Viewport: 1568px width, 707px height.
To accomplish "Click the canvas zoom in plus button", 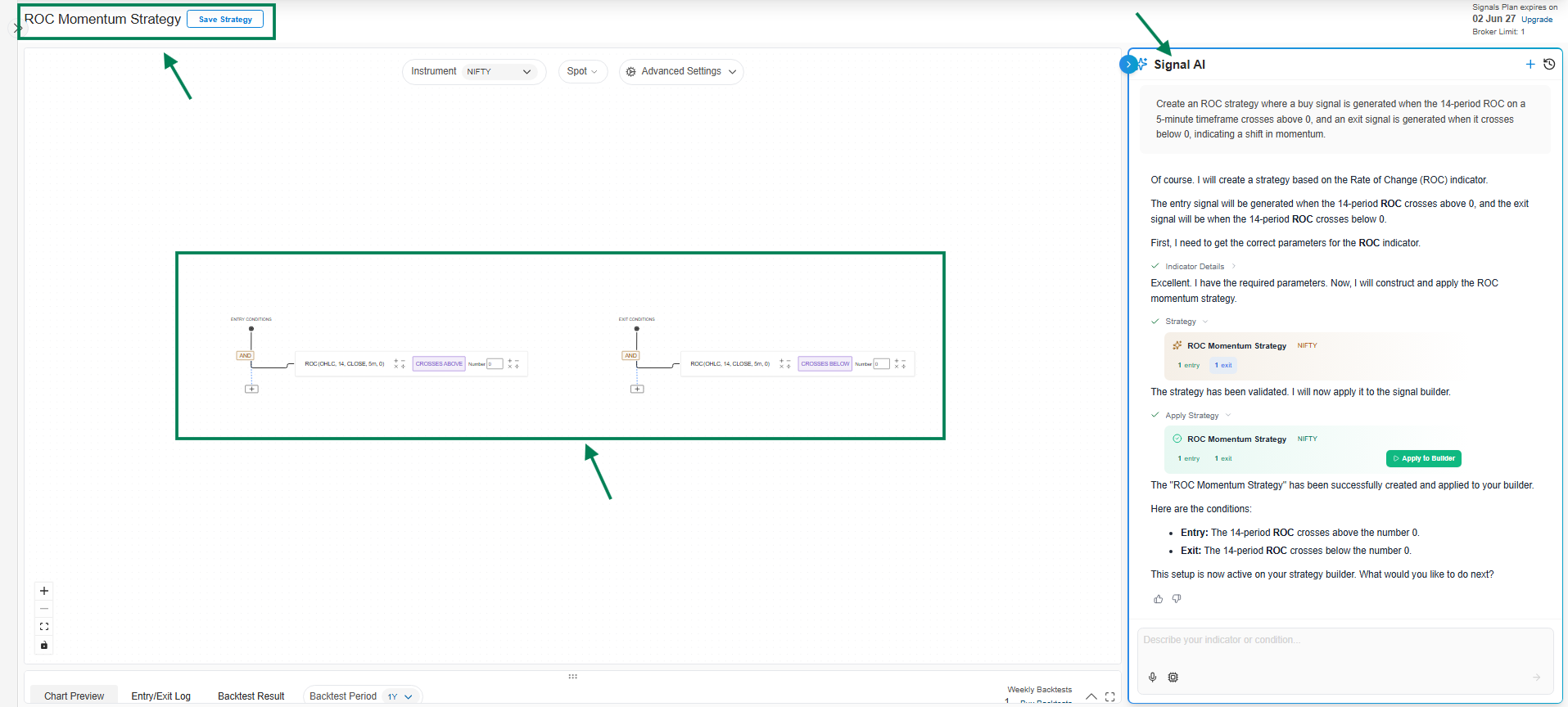I will [x=44, y=591].
